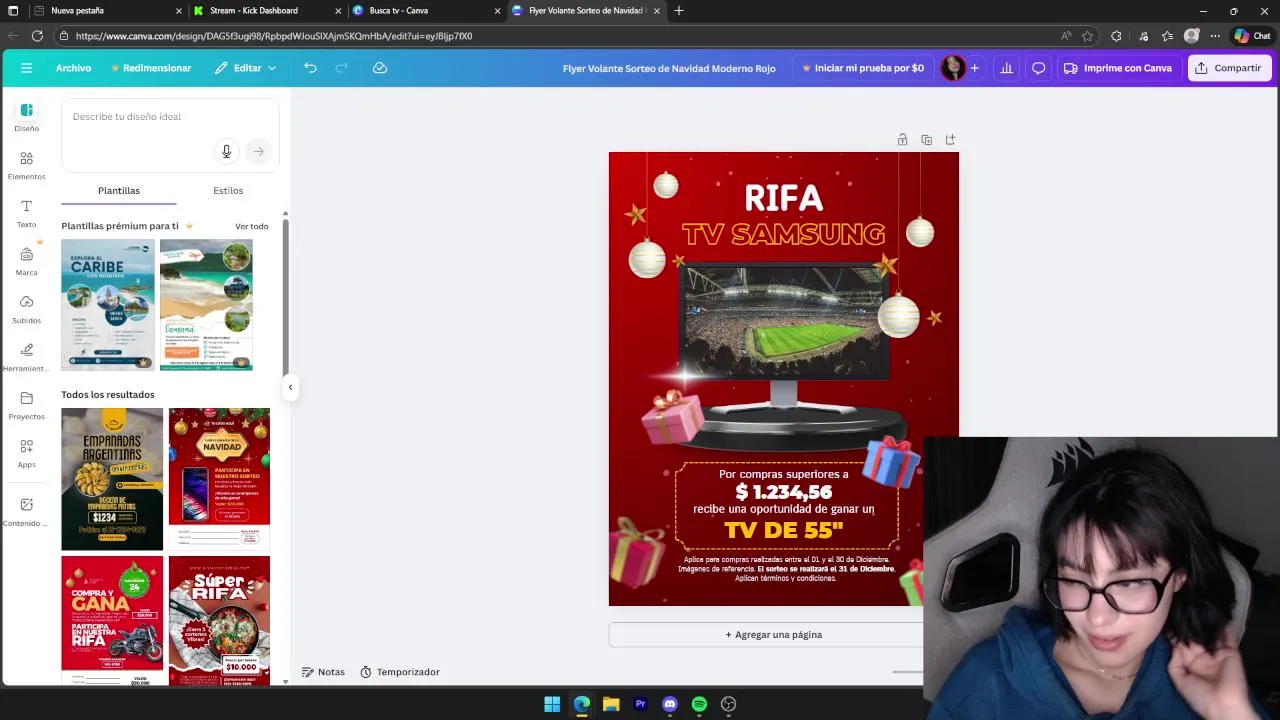Open File Explorer from taskbar
The width and height of the screenshot is (1280, 720).
point(611,704)
